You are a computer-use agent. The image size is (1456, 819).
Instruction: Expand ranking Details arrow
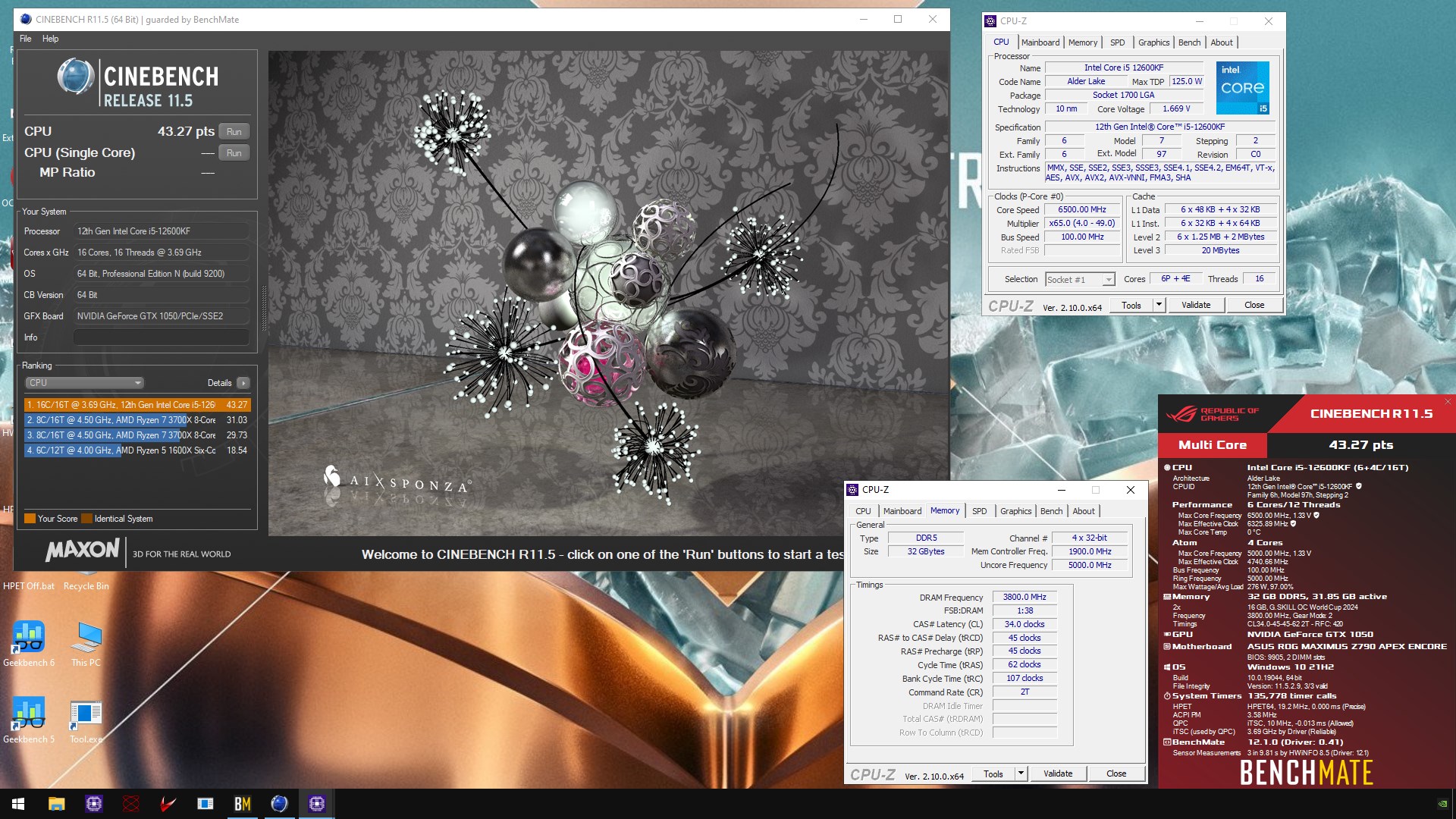(243, 383)
